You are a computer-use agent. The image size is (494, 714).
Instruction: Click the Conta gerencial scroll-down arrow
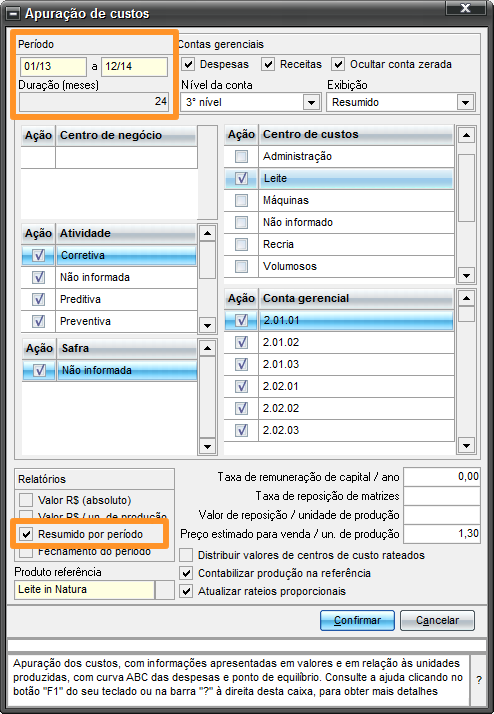point(466,446)
